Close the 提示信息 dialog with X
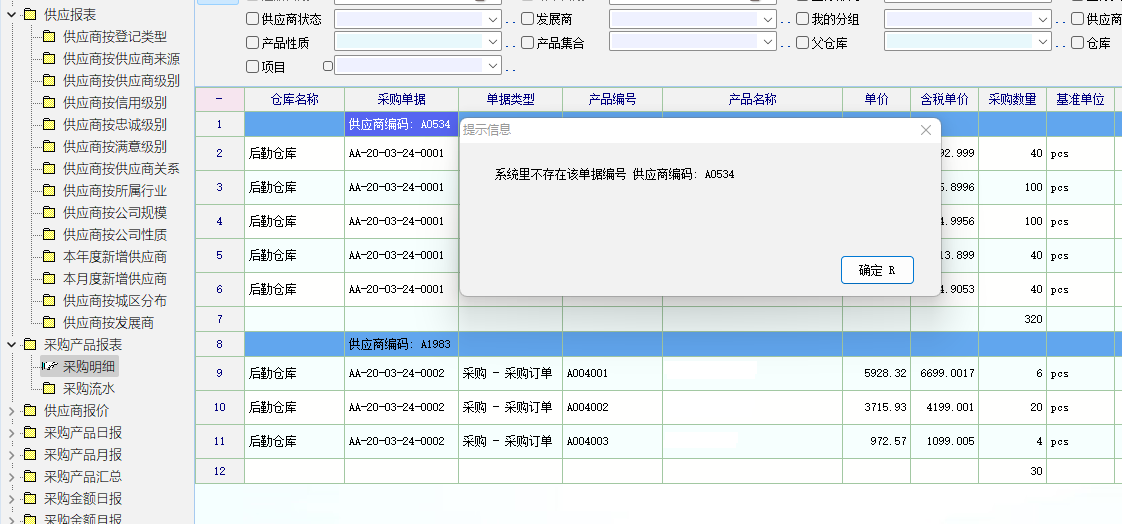 [926, 130]
